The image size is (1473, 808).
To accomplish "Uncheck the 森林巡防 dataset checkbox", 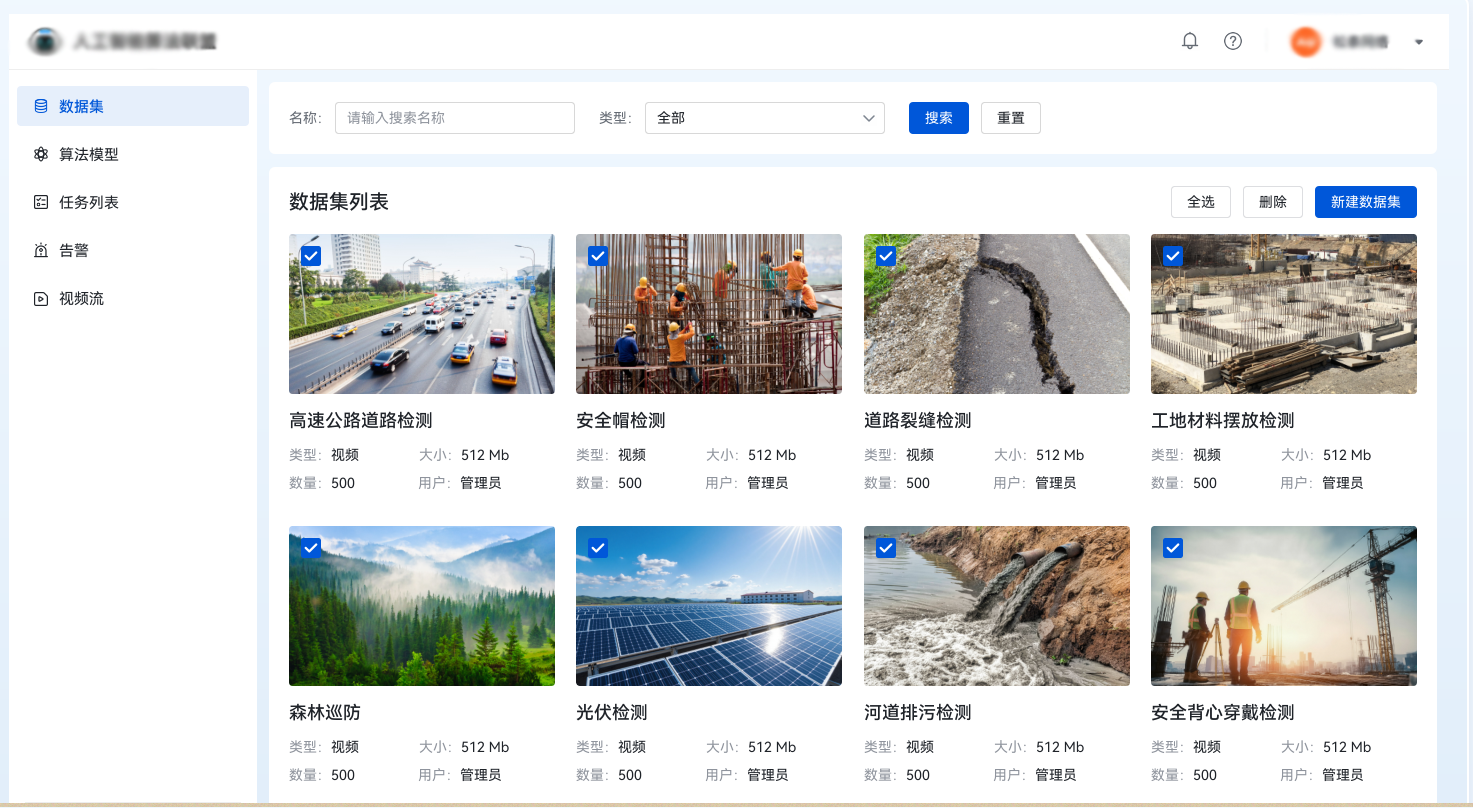I will (x=311, y=548).
